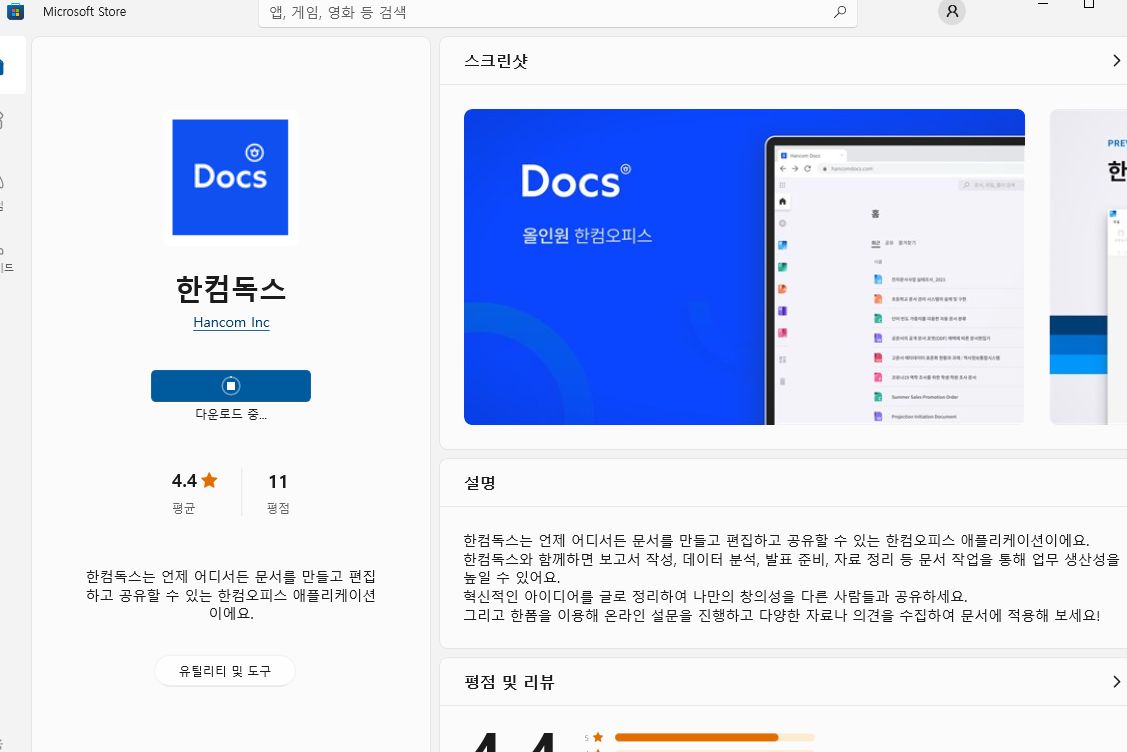This screenshot has height=752, width=1127.
Task: Open the first Docs screenshot thumbnail
Action: (x=744, y=267)
